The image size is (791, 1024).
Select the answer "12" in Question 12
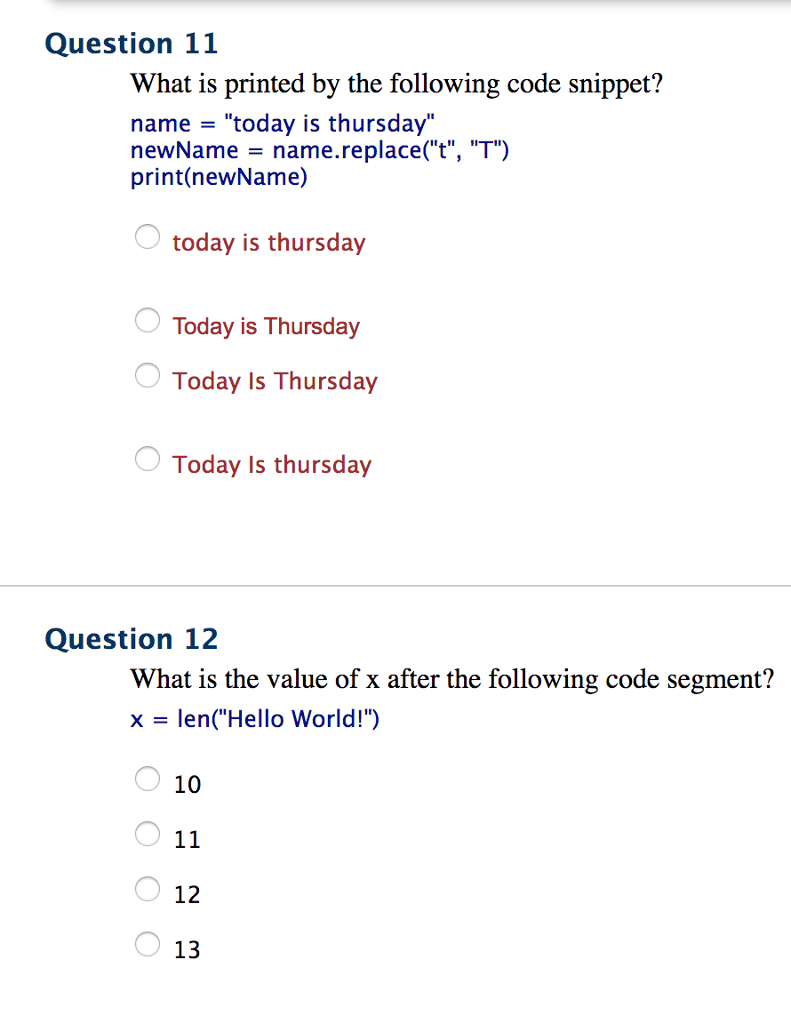(147, 888)
